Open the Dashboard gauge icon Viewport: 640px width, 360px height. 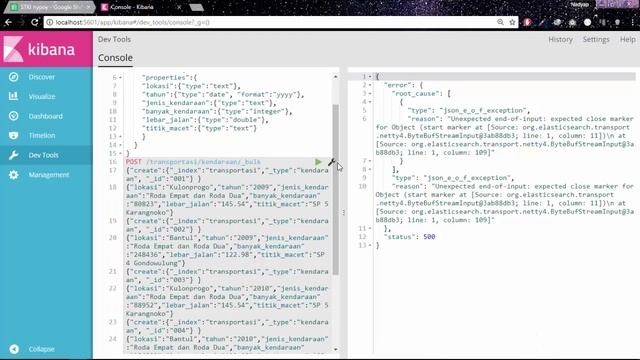point(13,116)
